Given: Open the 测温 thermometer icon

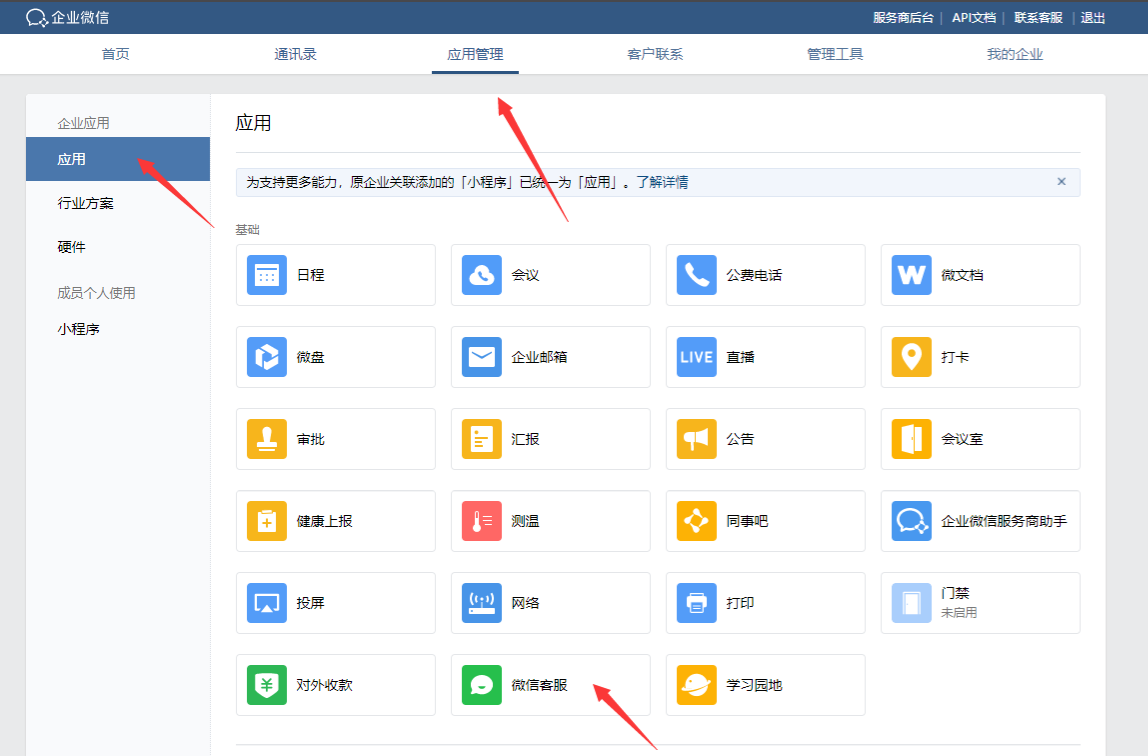Looking at the screenshot, I should click(482, 521).
